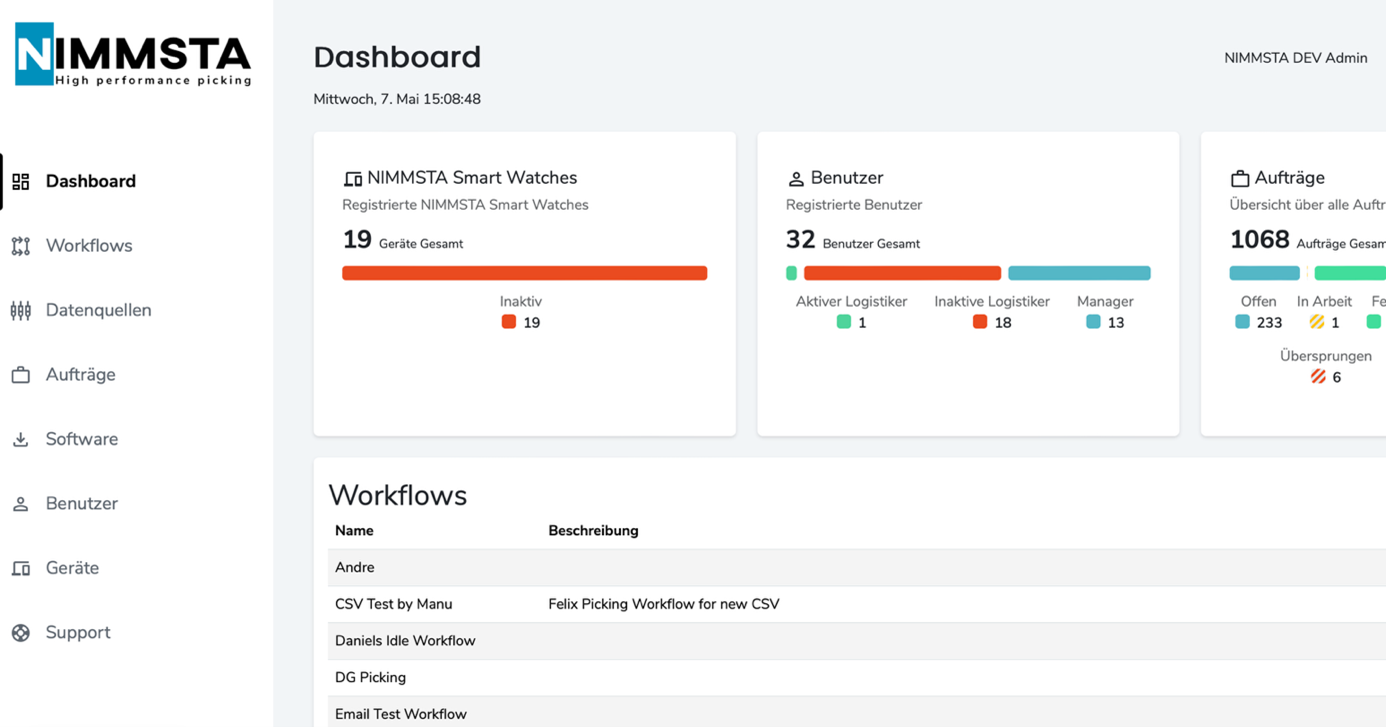Click the green Aktiver Logistiker legend swatch

(844, 322)
